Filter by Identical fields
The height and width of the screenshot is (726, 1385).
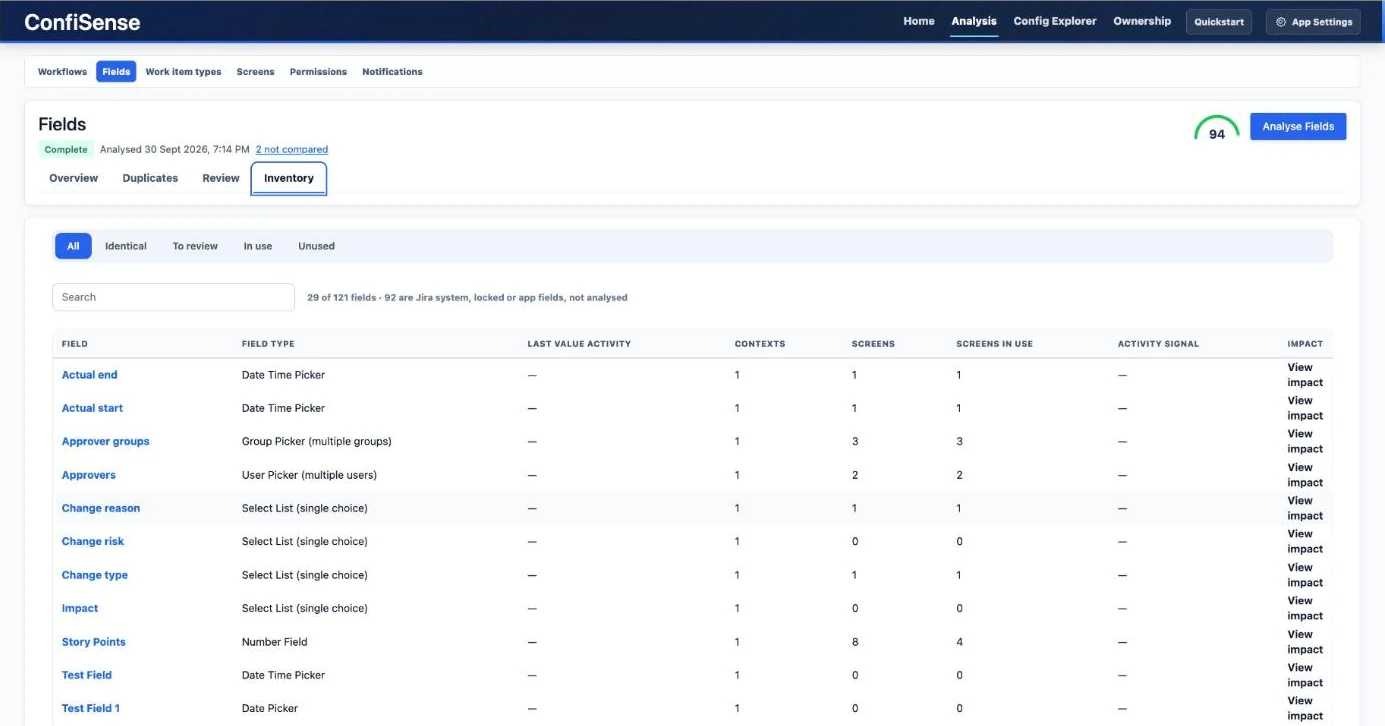click(126, 246)
